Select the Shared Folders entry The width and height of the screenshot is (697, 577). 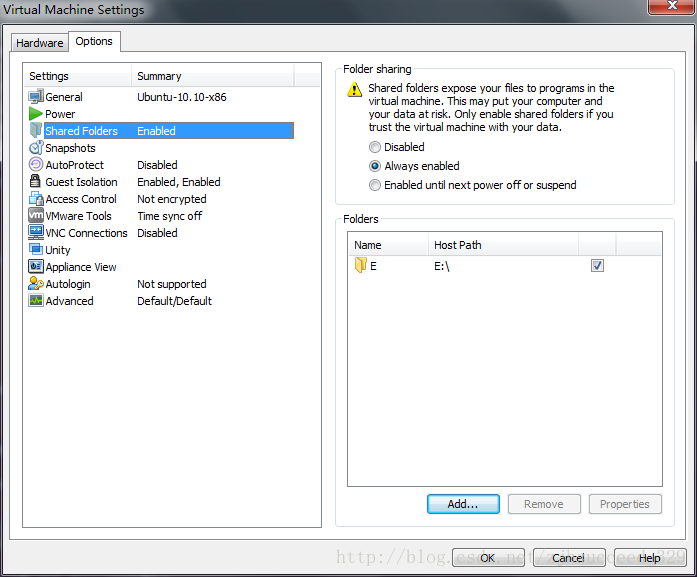tap(160, 131)
